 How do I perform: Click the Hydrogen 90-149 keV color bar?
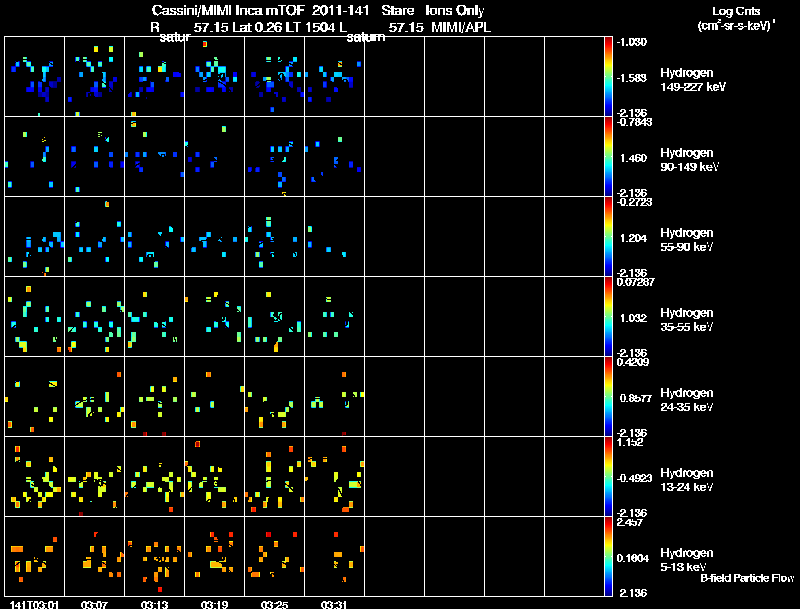pos(608,157)
